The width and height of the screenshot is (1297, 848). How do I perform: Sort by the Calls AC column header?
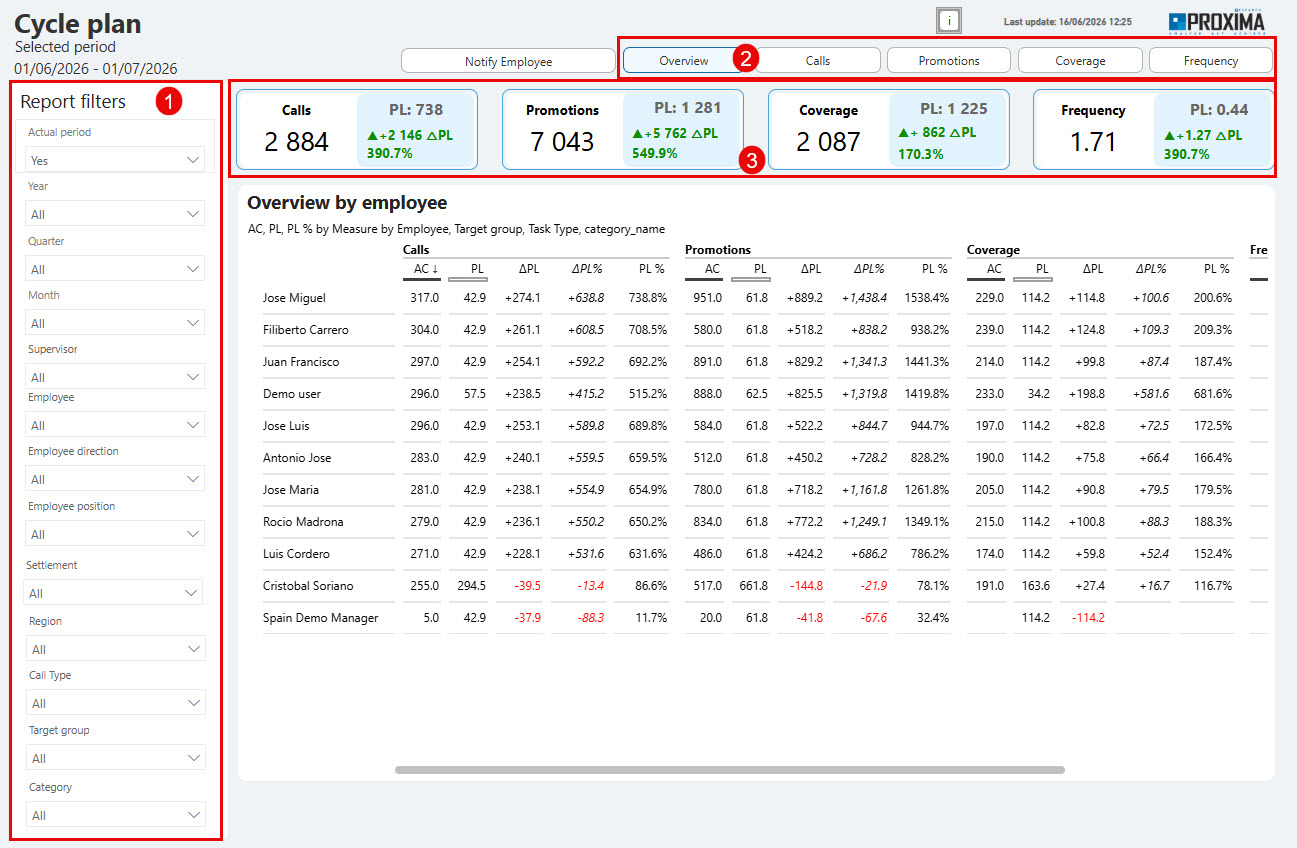[421, 269]
